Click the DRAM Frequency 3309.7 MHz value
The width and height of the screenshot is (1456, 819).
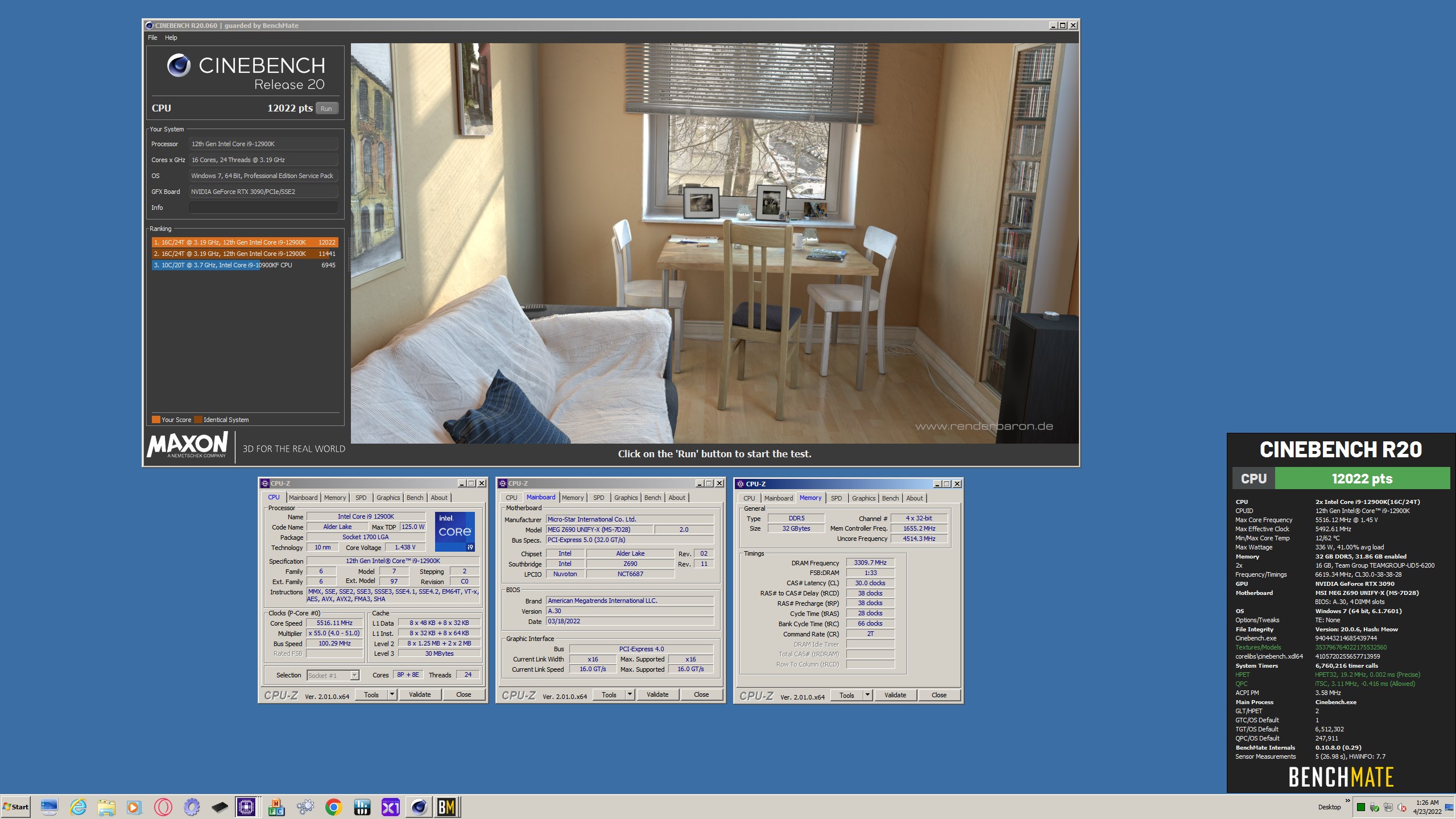(870, 562)
